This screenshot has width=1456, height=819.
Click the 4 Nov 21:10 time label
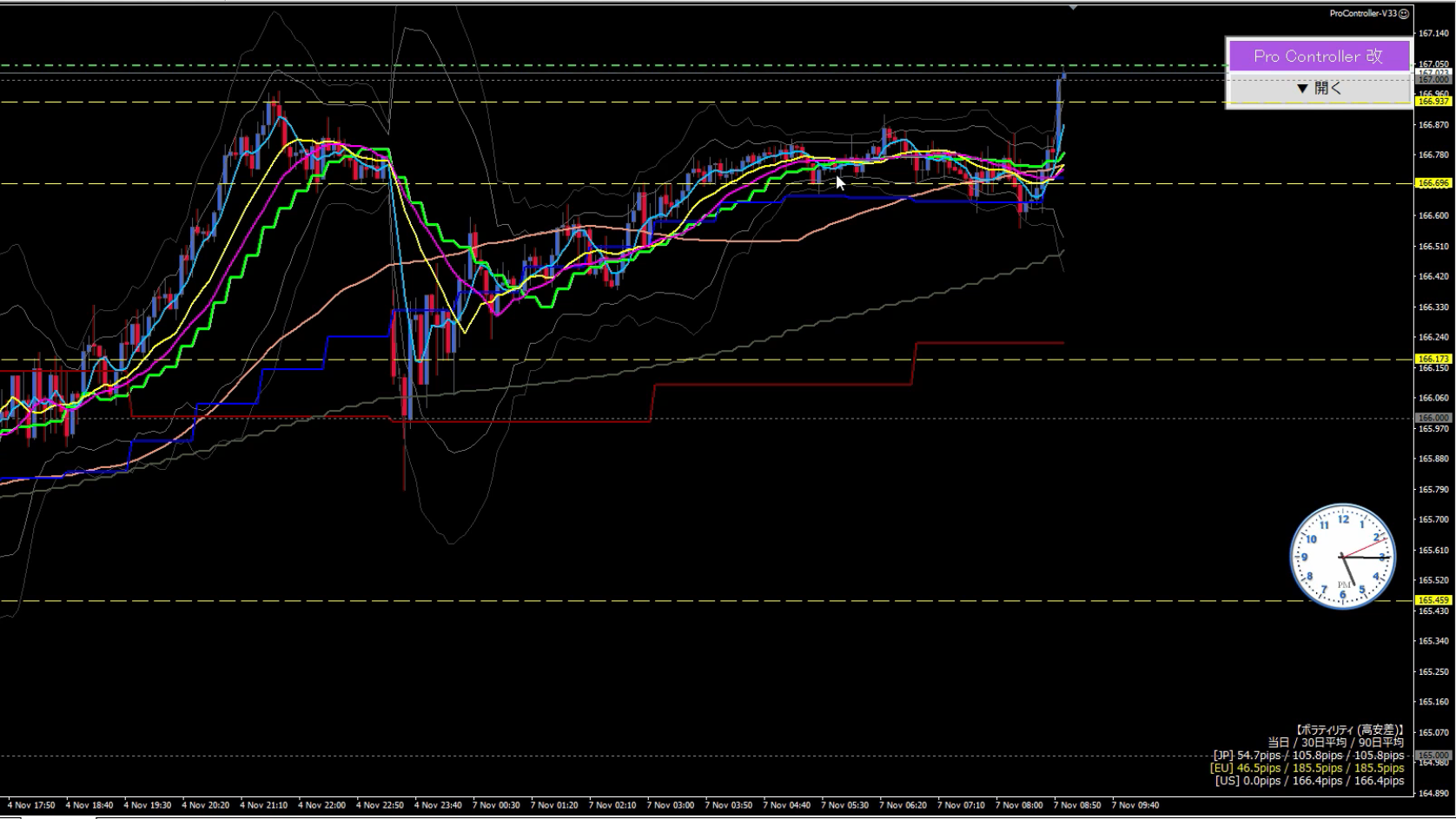[263, 805]
